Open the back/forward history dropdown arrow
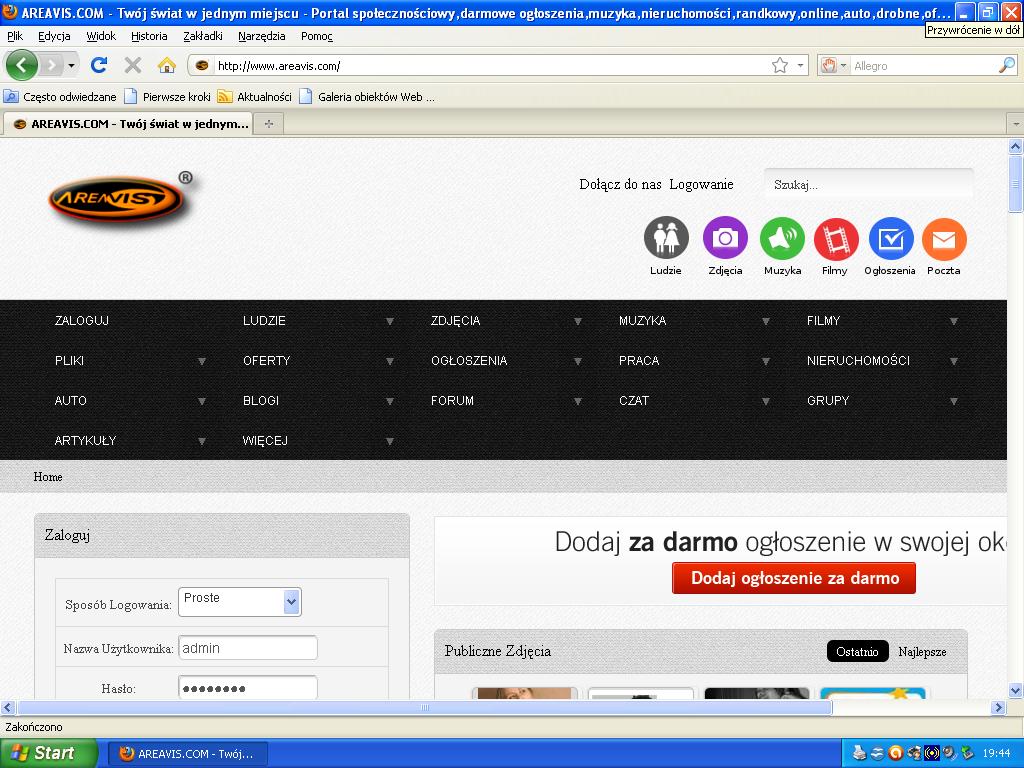 (71, 65)
